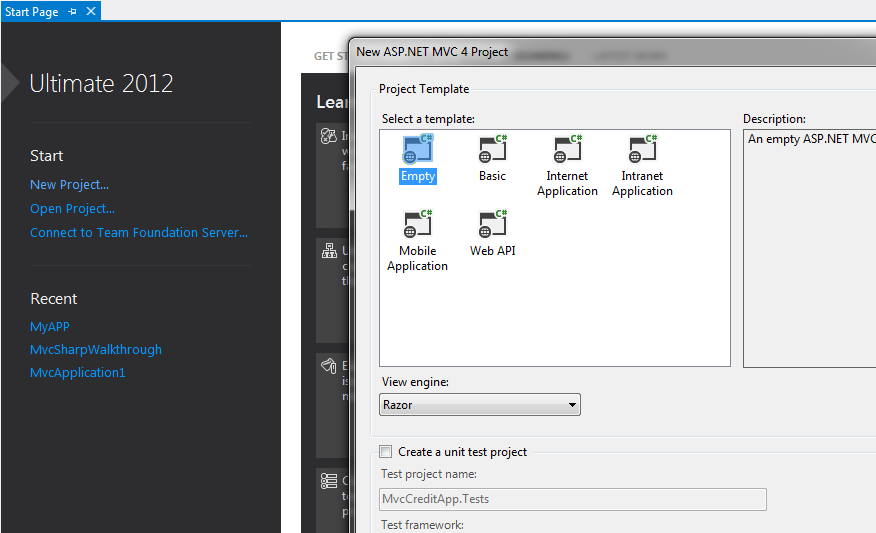This screenshot has height=533, width=876.
Task: Open the View engine Razor dropdown
Action: [480, 404]
